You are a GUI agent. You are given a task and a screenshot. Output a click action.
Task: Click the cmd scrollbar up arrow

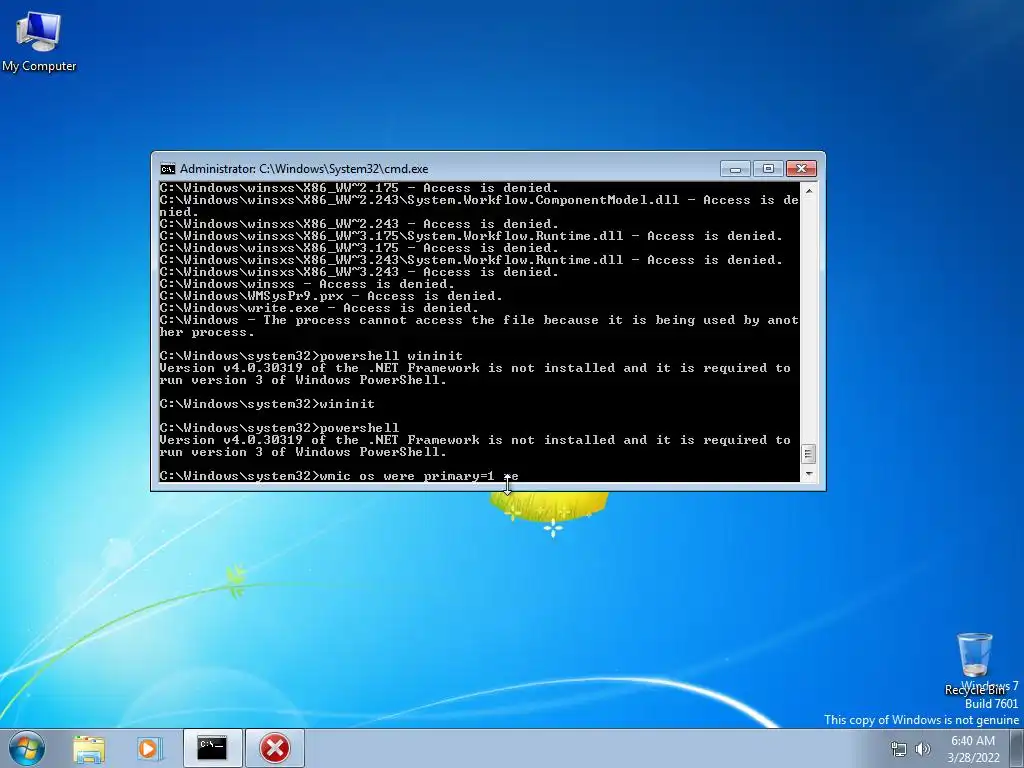(808, 191)
